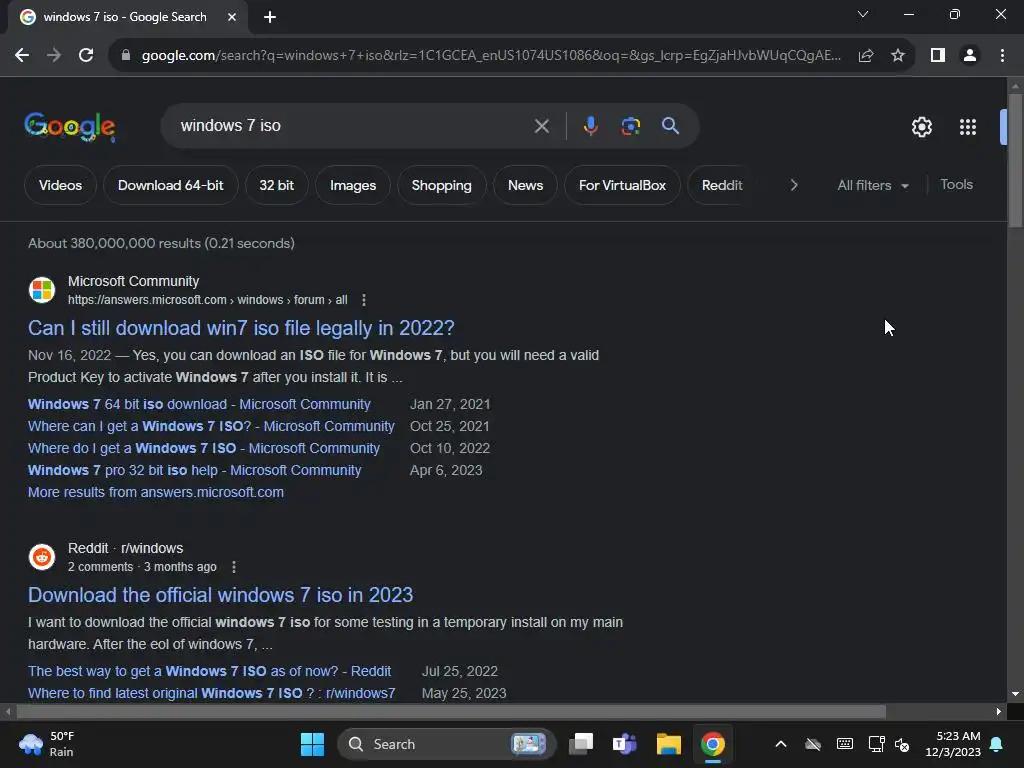Open weather widget showing 50°F Rain
The image size is (1024, 768).
click(47, 744)
